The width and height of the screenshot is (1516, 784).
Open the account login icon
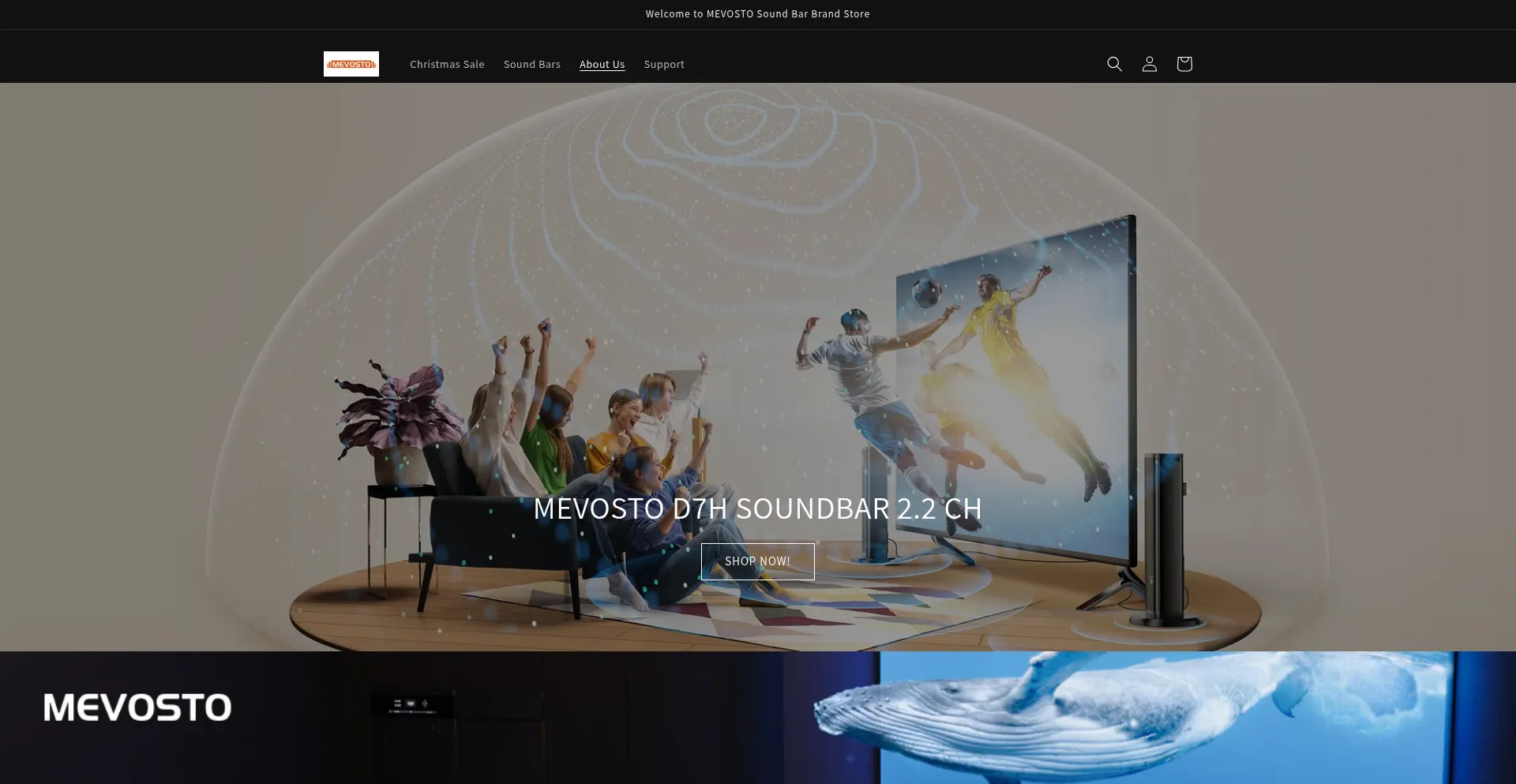click(x=1149, y=64)
